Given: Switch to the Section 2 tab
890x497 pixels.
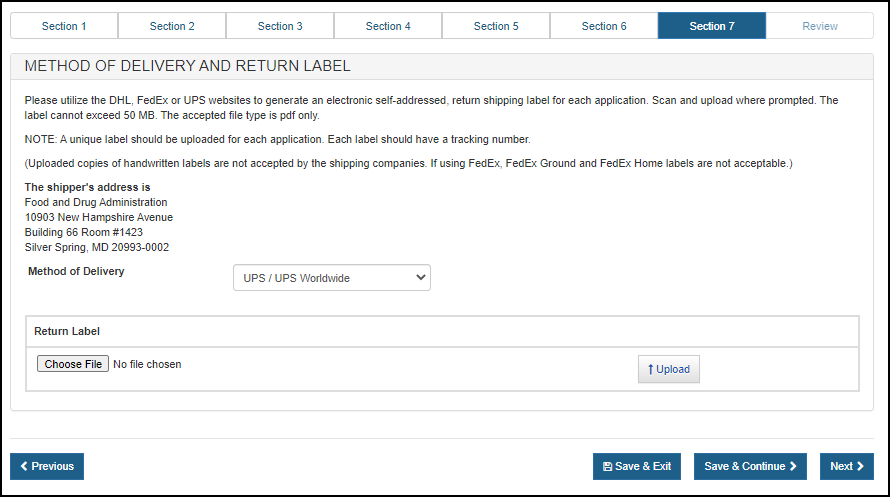Looking at the screenshot, I should pos(172,26).
